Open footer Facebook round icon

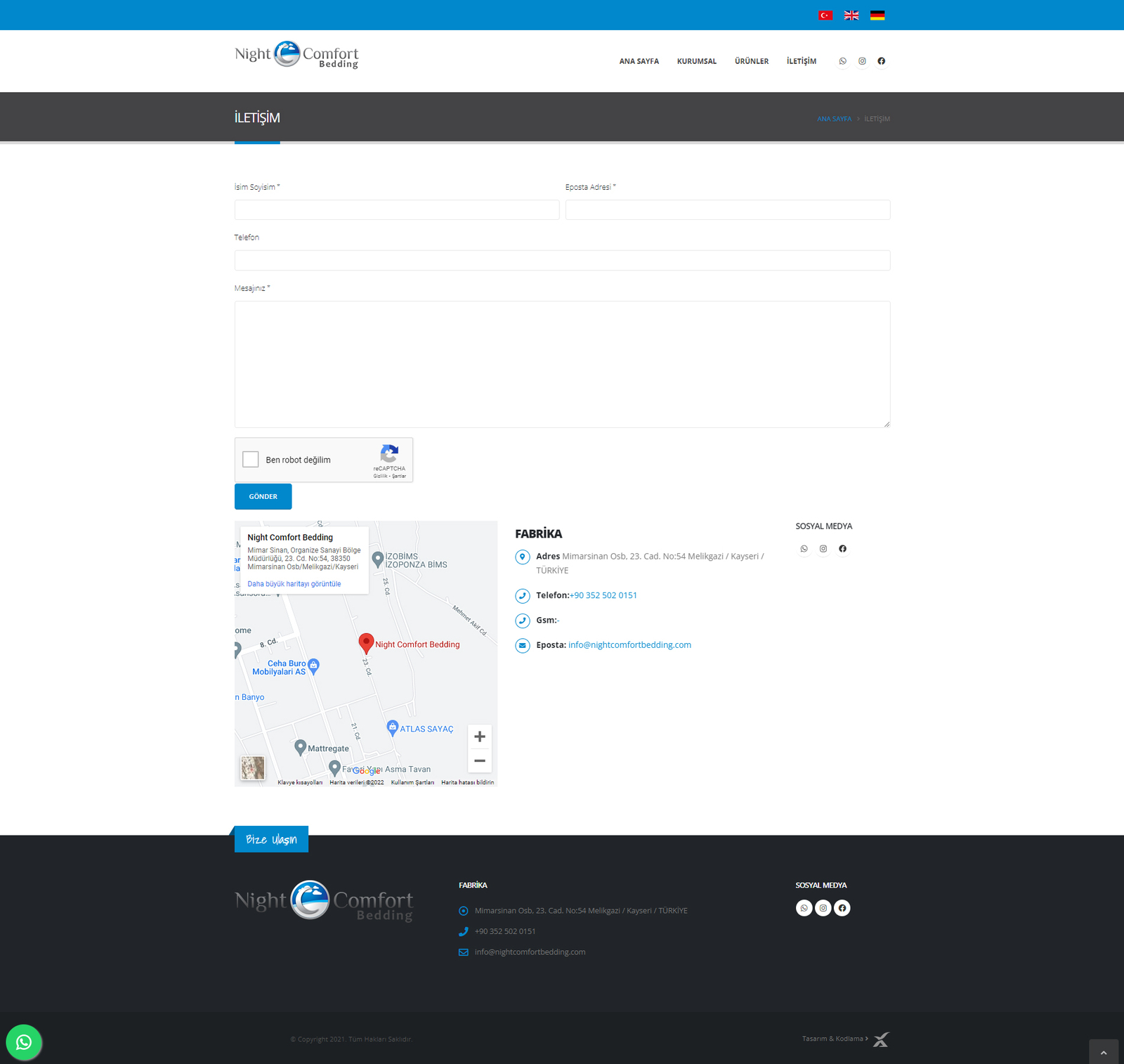click(842, 908)
